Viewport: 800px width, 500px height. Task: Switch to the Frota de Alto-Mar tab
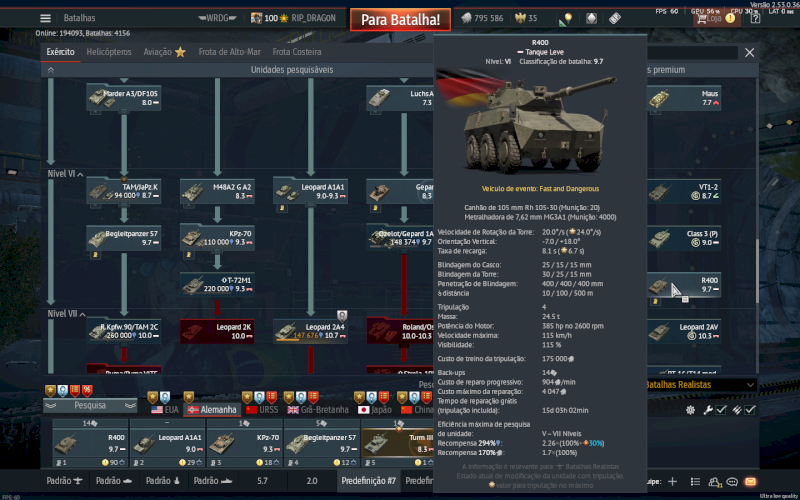click(x=230, y=52)
